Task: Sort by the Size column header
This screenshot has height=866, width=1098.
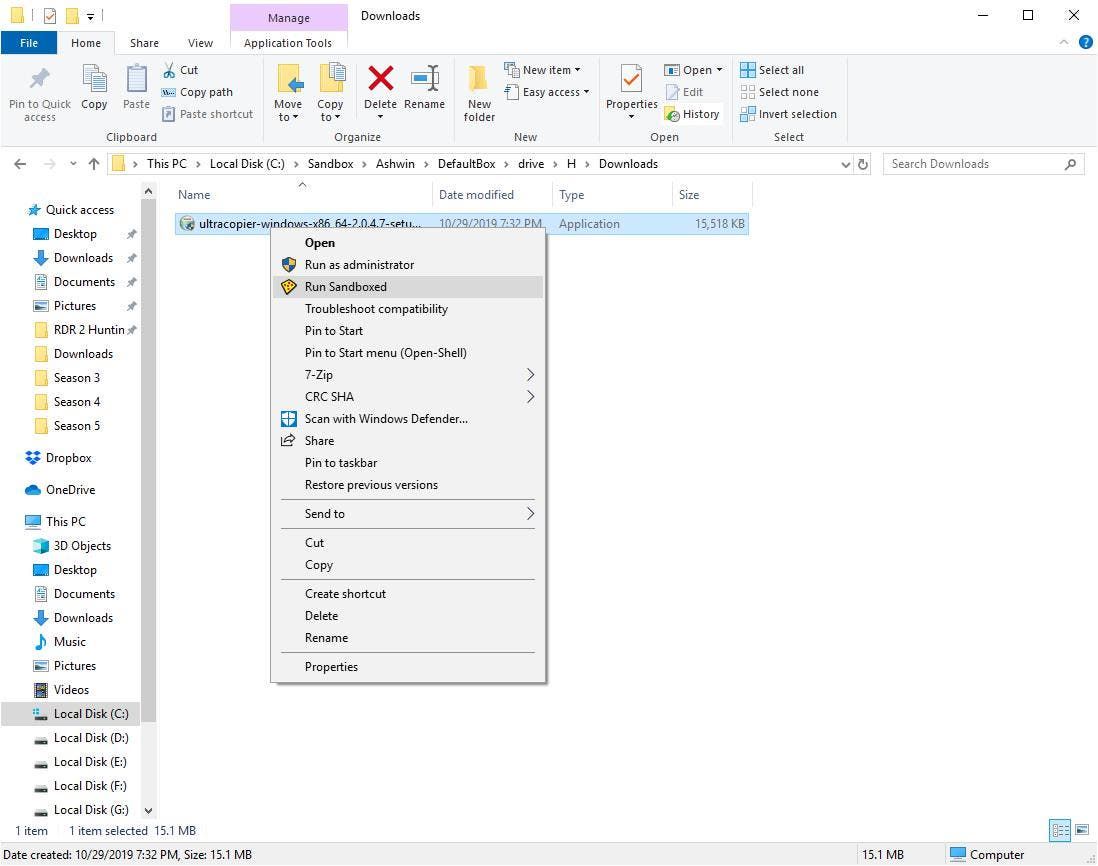Action: (x=712, y=195)
